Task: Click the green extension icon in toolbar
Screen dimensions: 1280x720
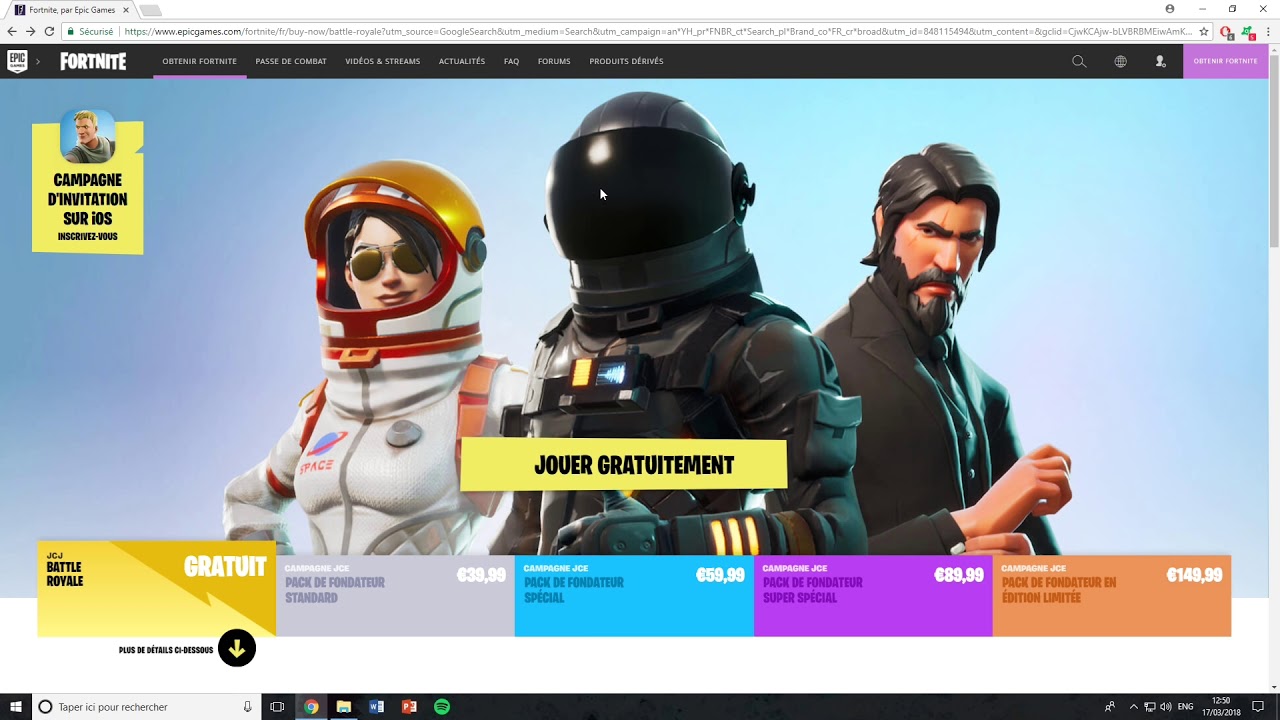Action: (x=1248, y=32)
